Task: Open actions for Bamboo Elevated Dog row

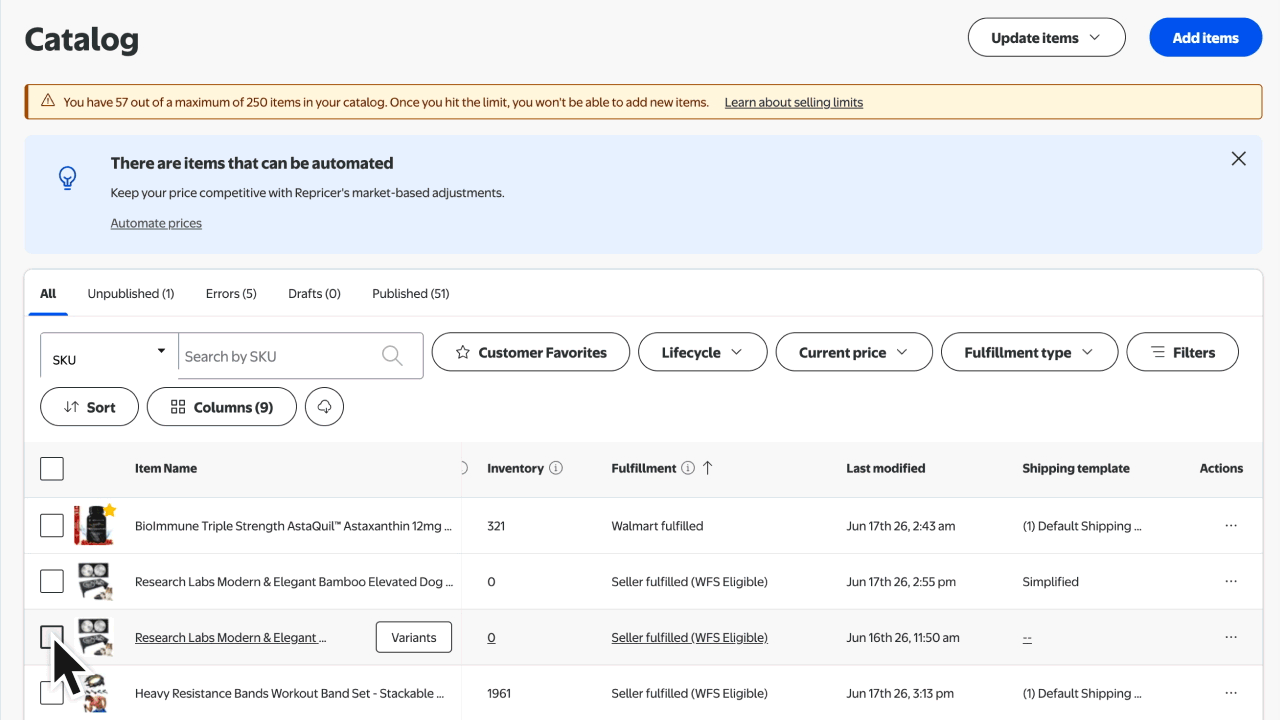Action: [x=1231, y=582]
